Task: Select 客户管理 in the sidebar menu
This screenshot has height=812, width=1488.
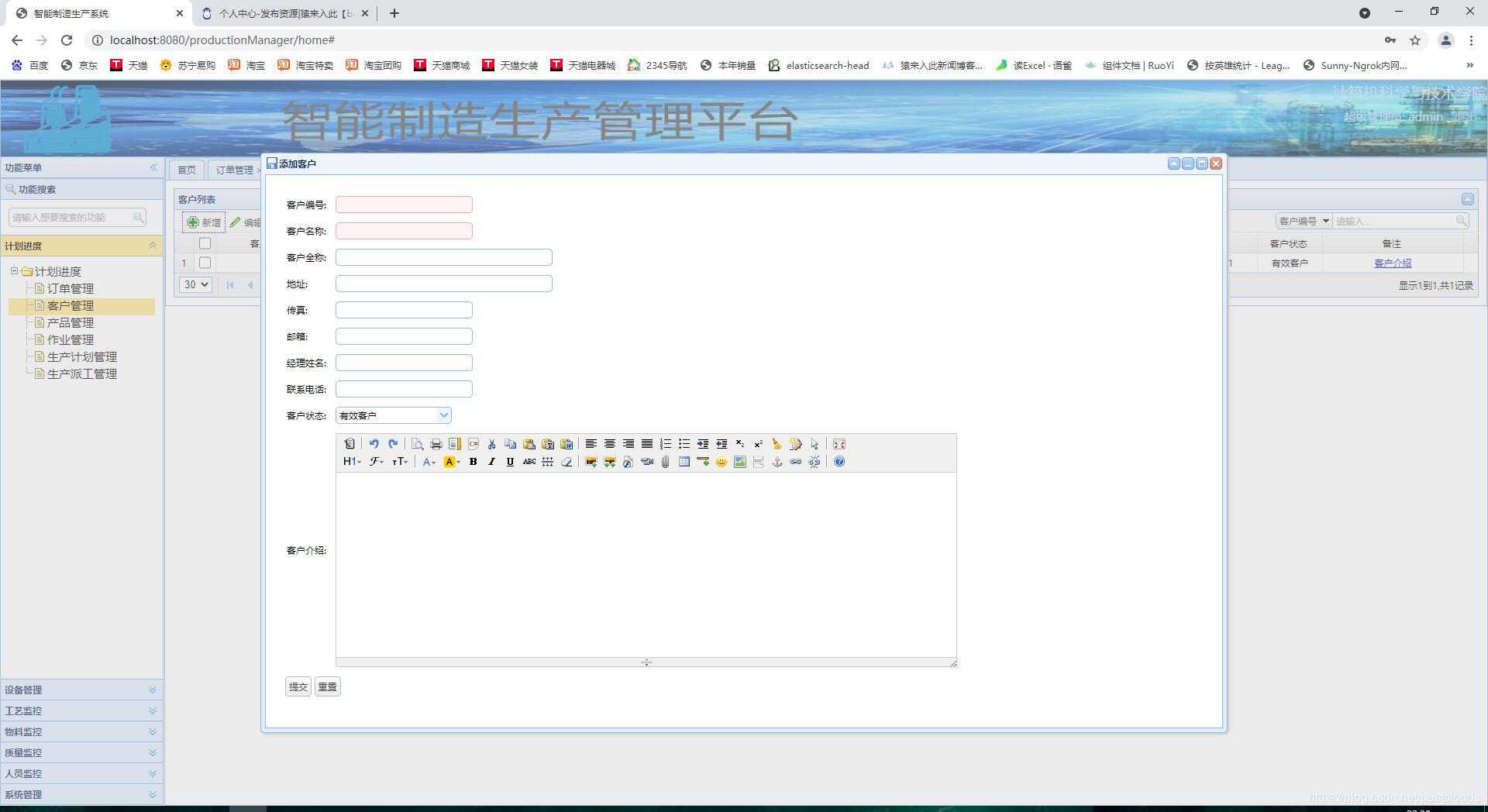Action: click(70, 305)
